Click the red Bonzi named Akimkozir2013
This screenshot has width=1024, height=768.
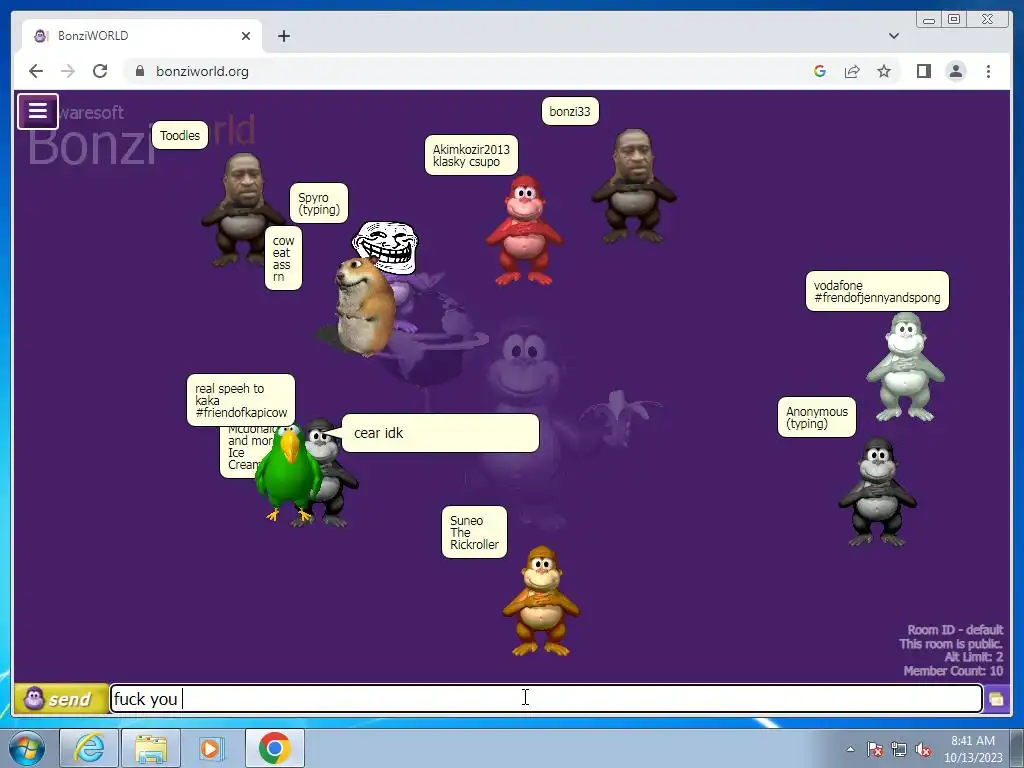click(x=524, y=230)
